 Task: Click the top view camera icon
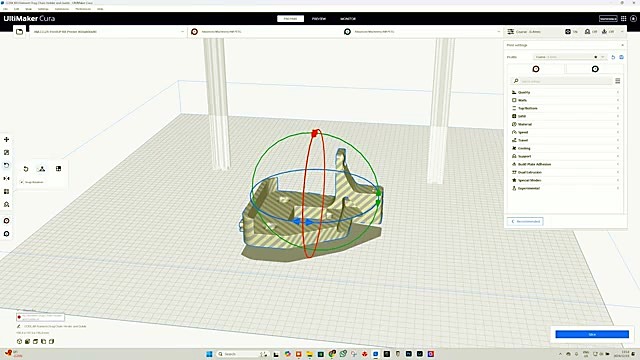[36, 341]
